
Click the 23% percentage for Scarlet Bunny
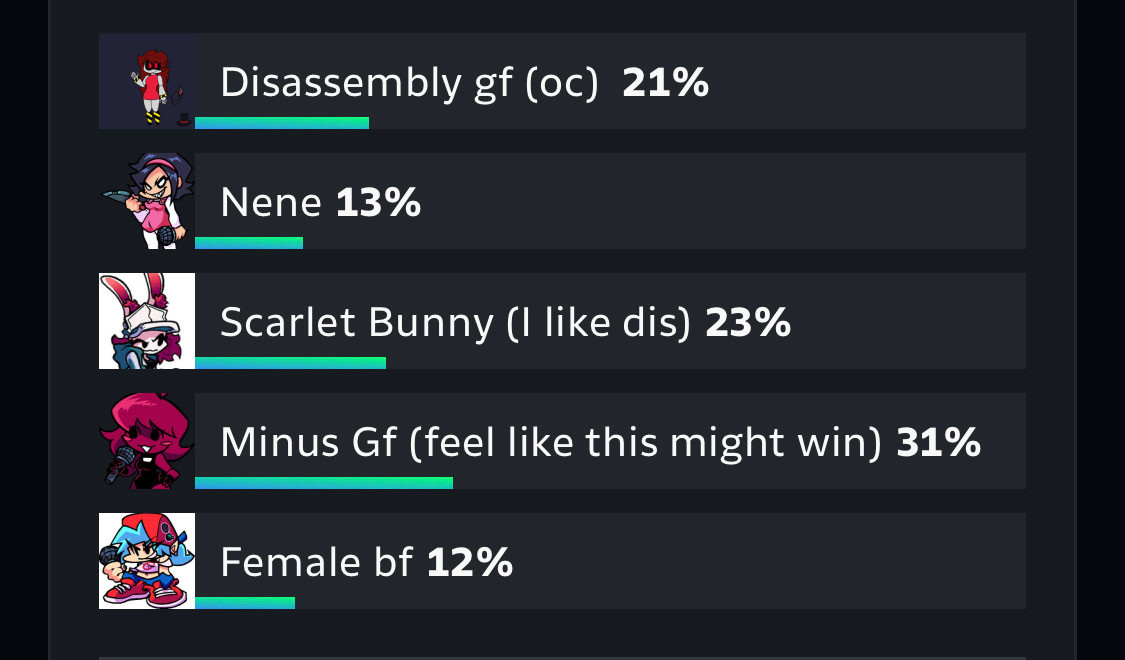pyautogui.click(x=748, y=323)
